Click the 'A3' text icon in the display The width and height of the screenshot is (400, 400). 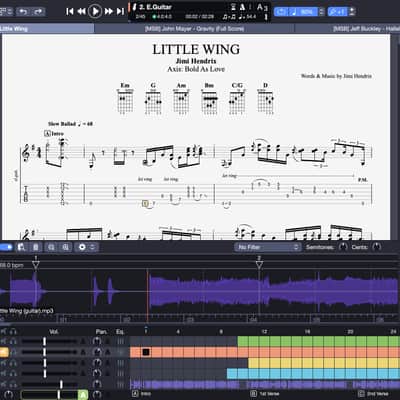[262, 7]
